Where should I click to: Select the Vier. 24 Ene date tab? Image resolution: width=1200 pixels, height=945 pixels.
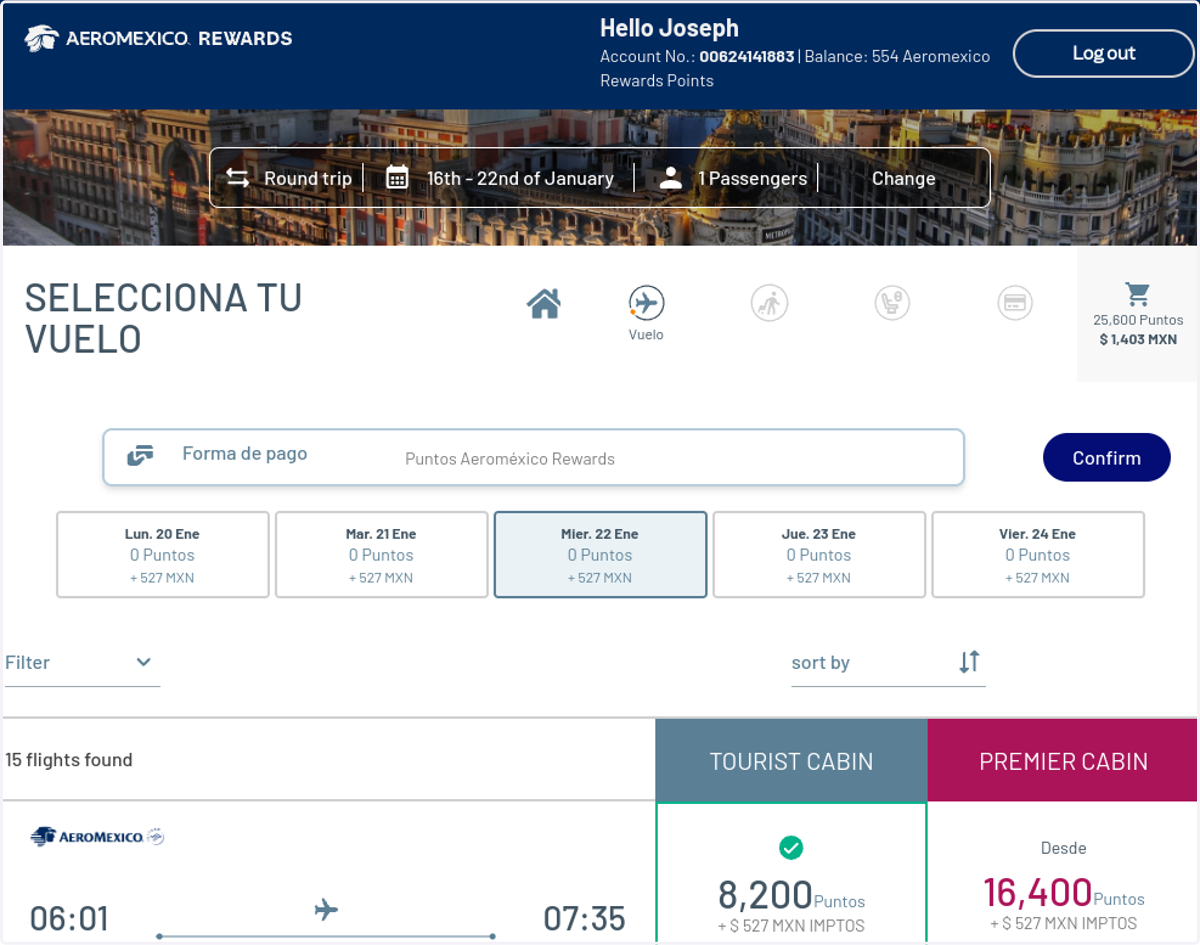1038,555
